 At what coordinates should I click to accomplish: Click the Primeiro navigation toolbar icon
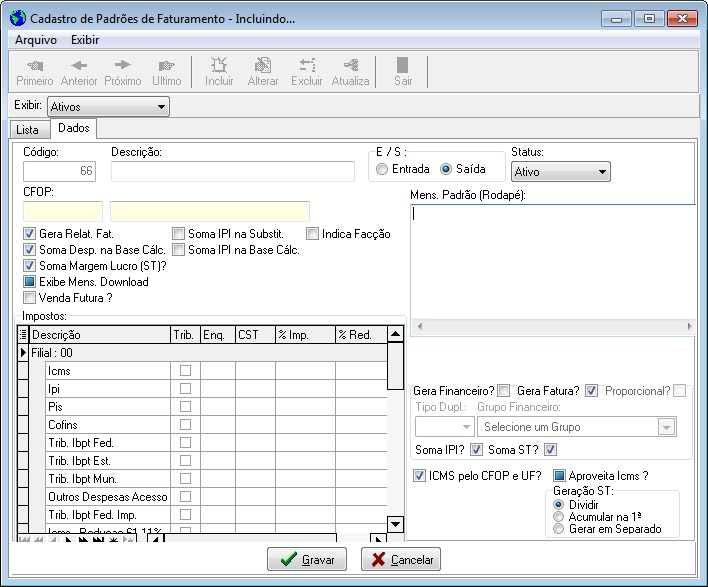pos(35,72)
